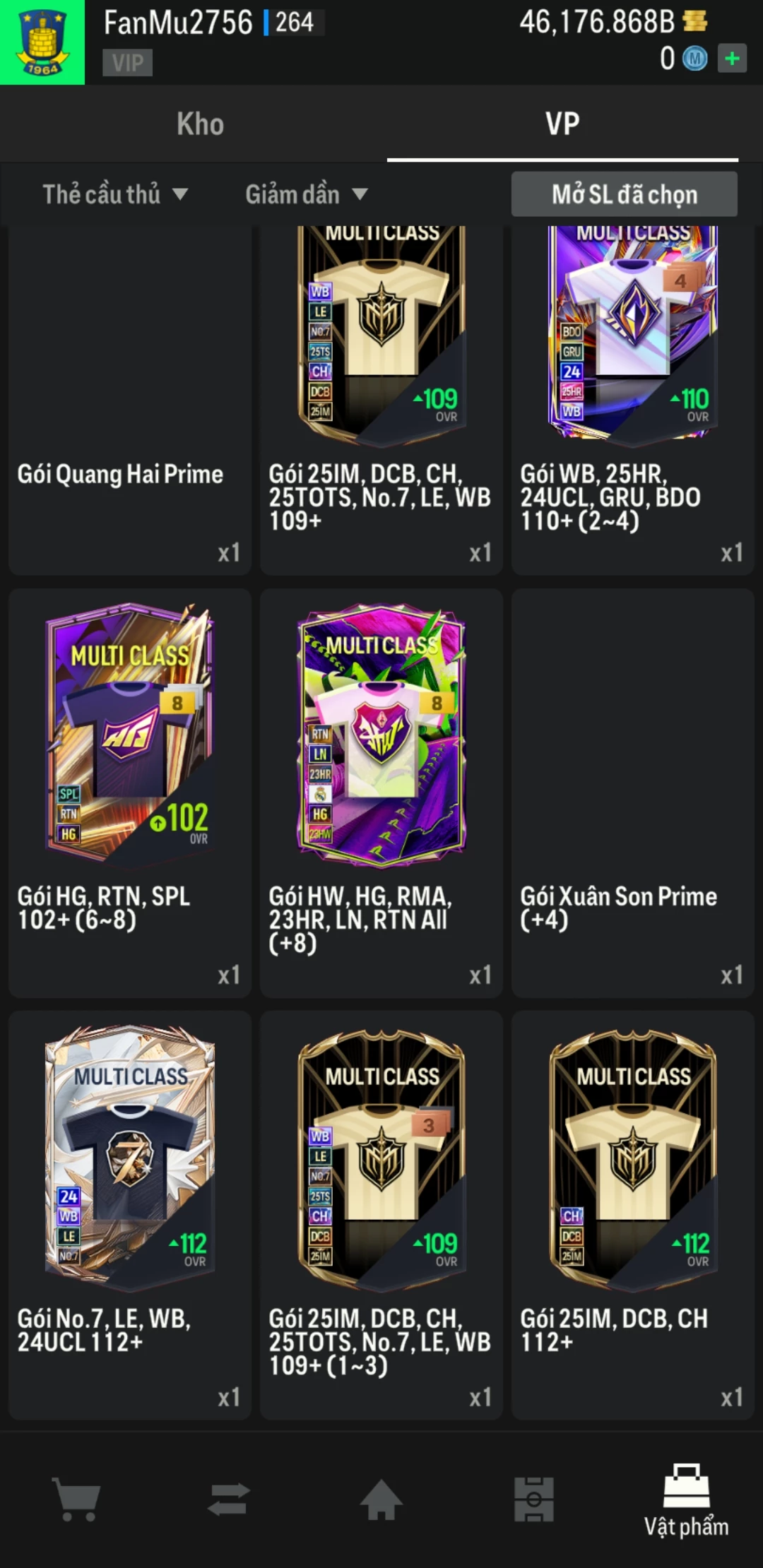This screenshot has height=1568, width=763.
Task: Tap the Vật phẩm bag icon
Action: point(686,1485)
